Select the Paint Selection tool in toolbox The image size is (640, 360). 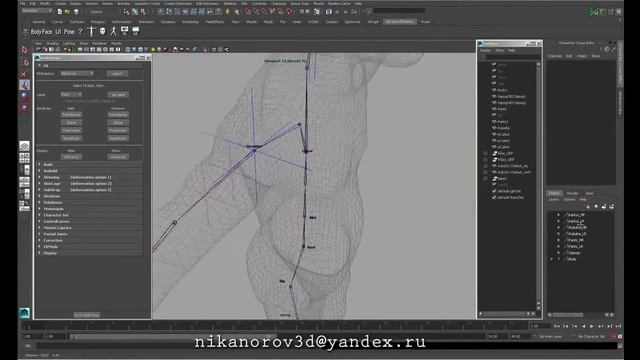(x=24, y=74)
